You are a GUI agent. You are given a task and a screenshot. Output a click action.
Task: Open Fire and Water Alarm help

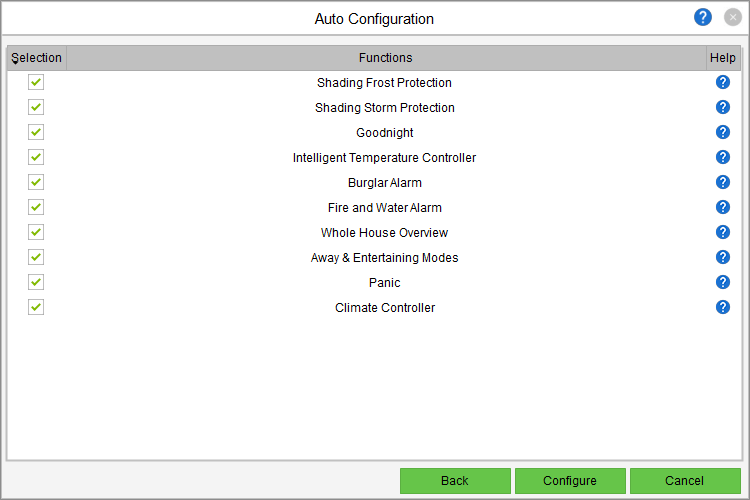(x=723, y=207)
